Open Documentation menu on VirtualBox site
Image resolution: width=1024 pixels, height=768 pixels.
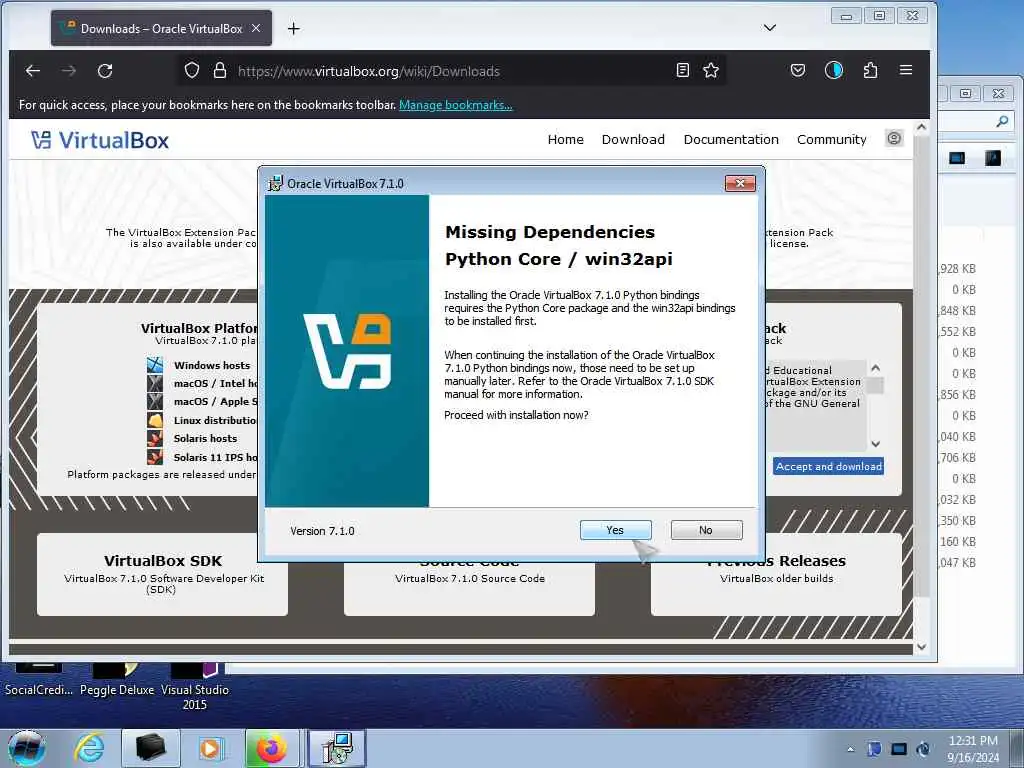pos(731,139)
